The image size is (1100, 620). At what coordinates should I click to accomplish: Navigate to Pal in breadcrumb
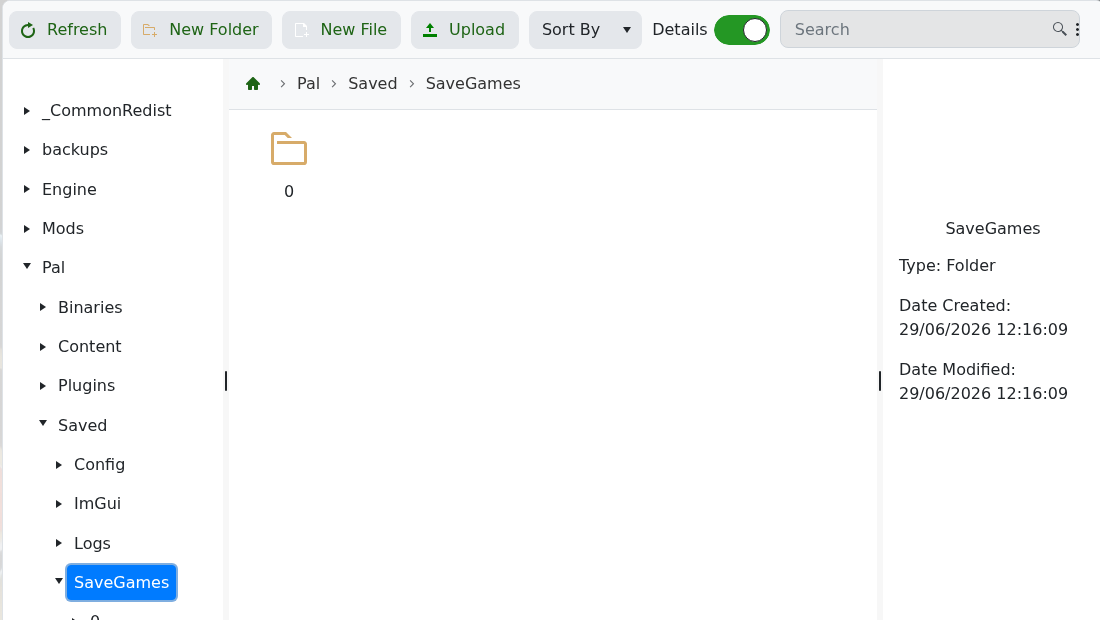coord(308,83)
